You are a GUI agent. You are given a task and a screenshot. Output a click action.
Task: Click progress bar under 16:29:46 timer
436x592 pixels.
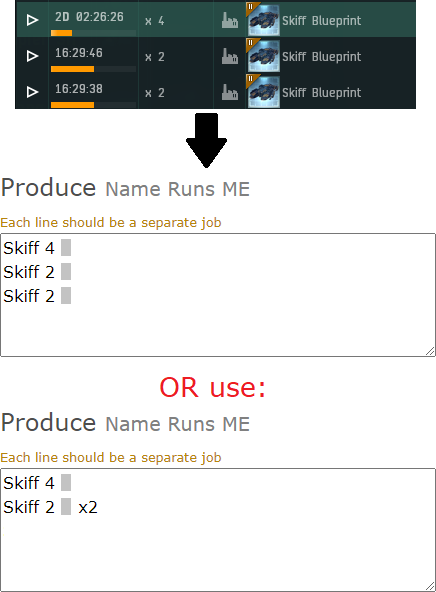coord(93,69)
